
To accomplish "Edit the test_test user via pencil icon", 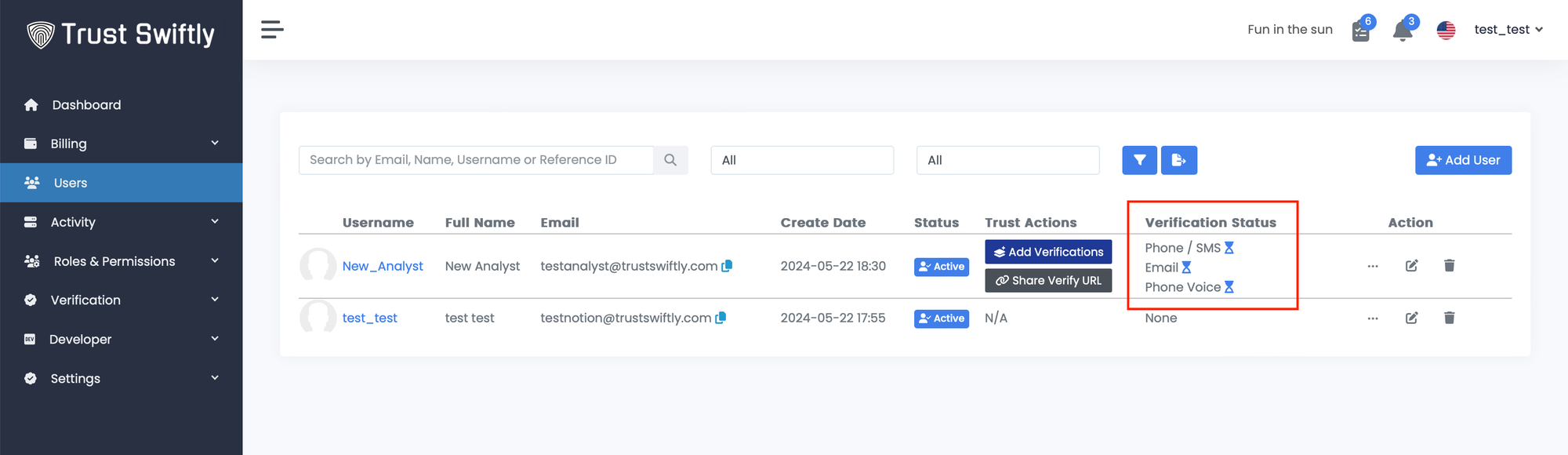I will point(1411,318).
